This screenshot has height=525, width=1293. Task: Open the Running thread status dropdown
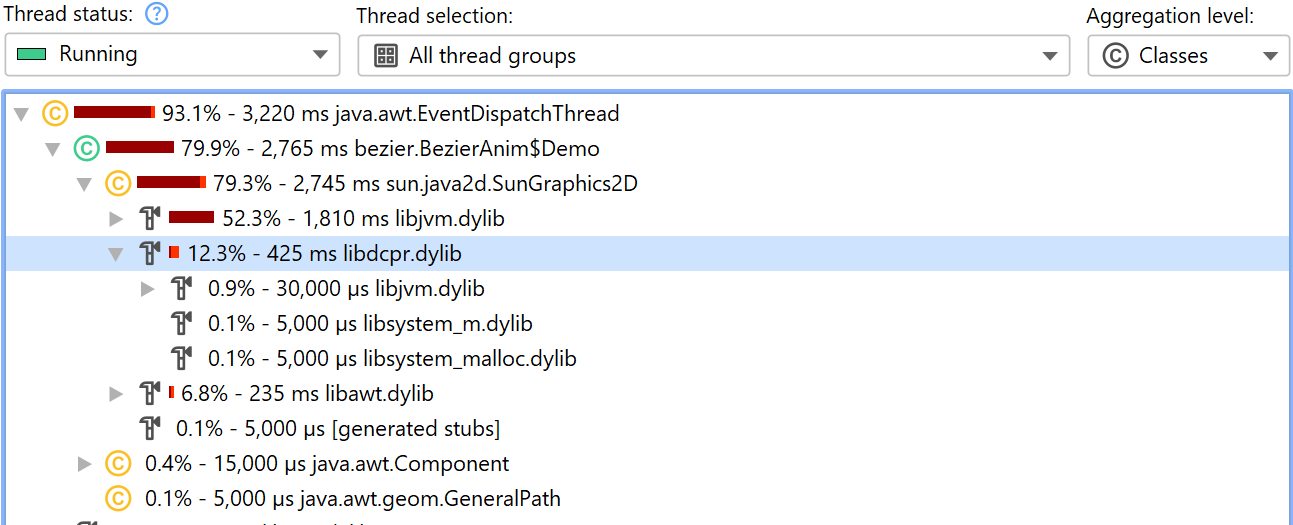click(172, 55)
